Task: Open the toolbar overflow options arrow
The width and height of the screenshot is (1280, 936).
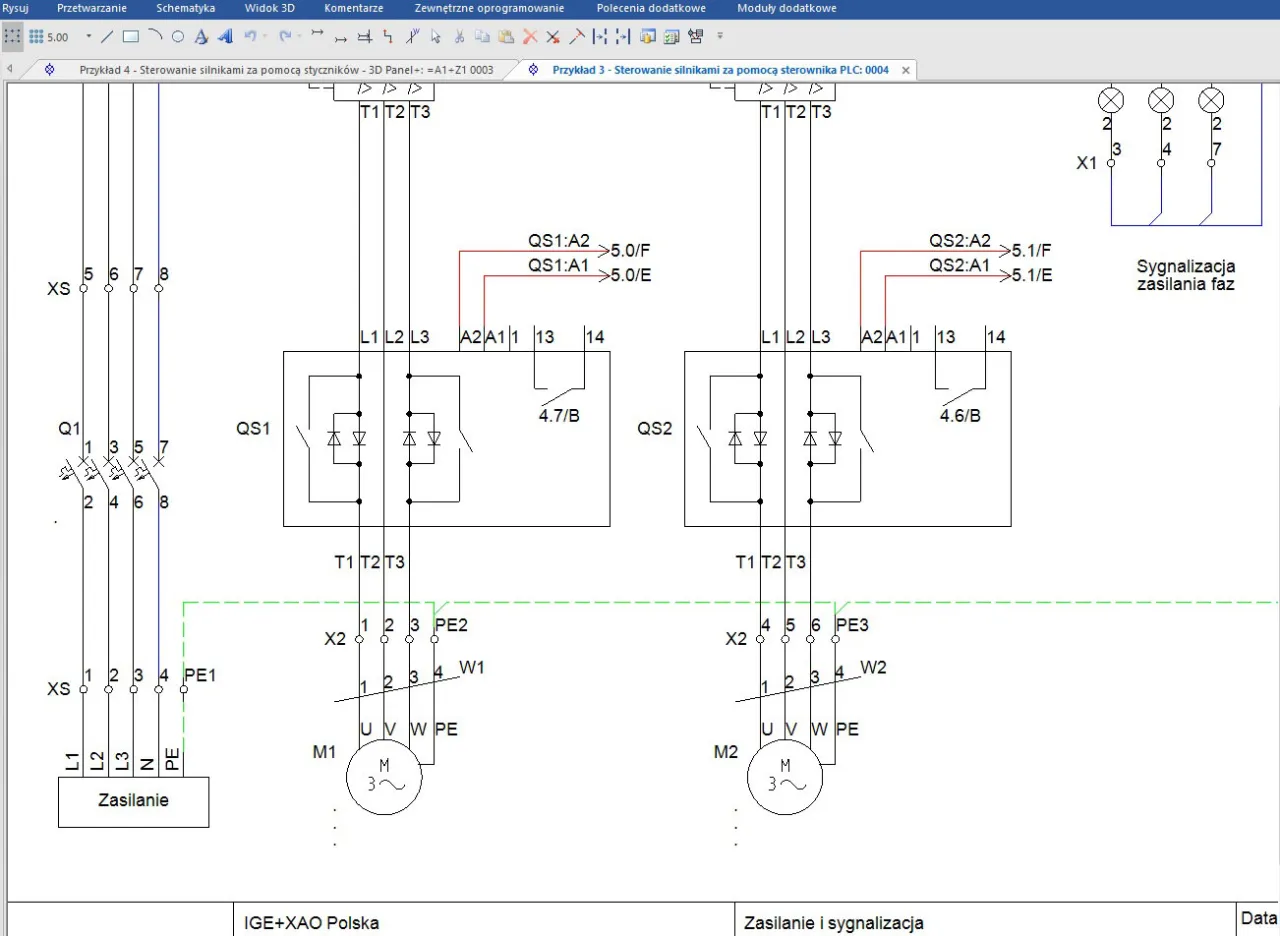Action: pos(720,37)
